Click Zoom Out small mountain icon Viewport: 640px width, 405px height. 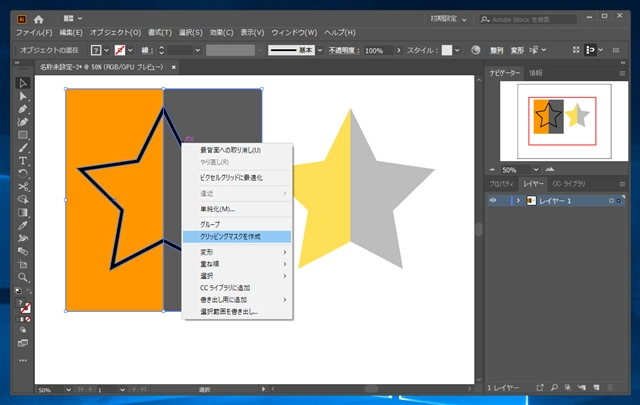pos(492,169)
